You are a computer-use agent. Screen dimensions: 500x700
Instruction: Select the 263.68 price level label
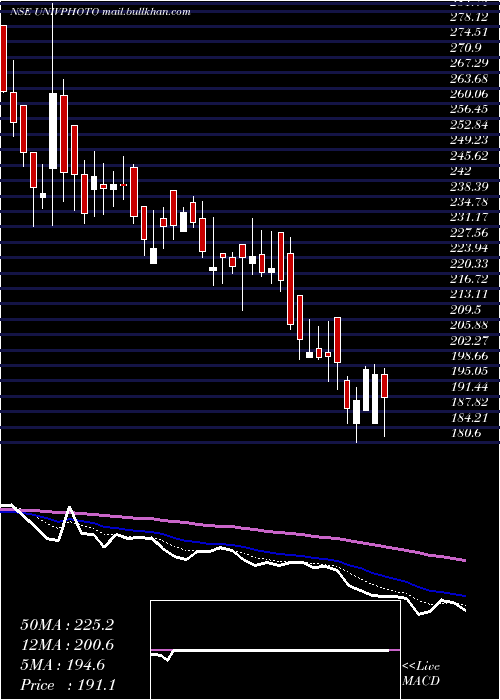tap(467, 78)
